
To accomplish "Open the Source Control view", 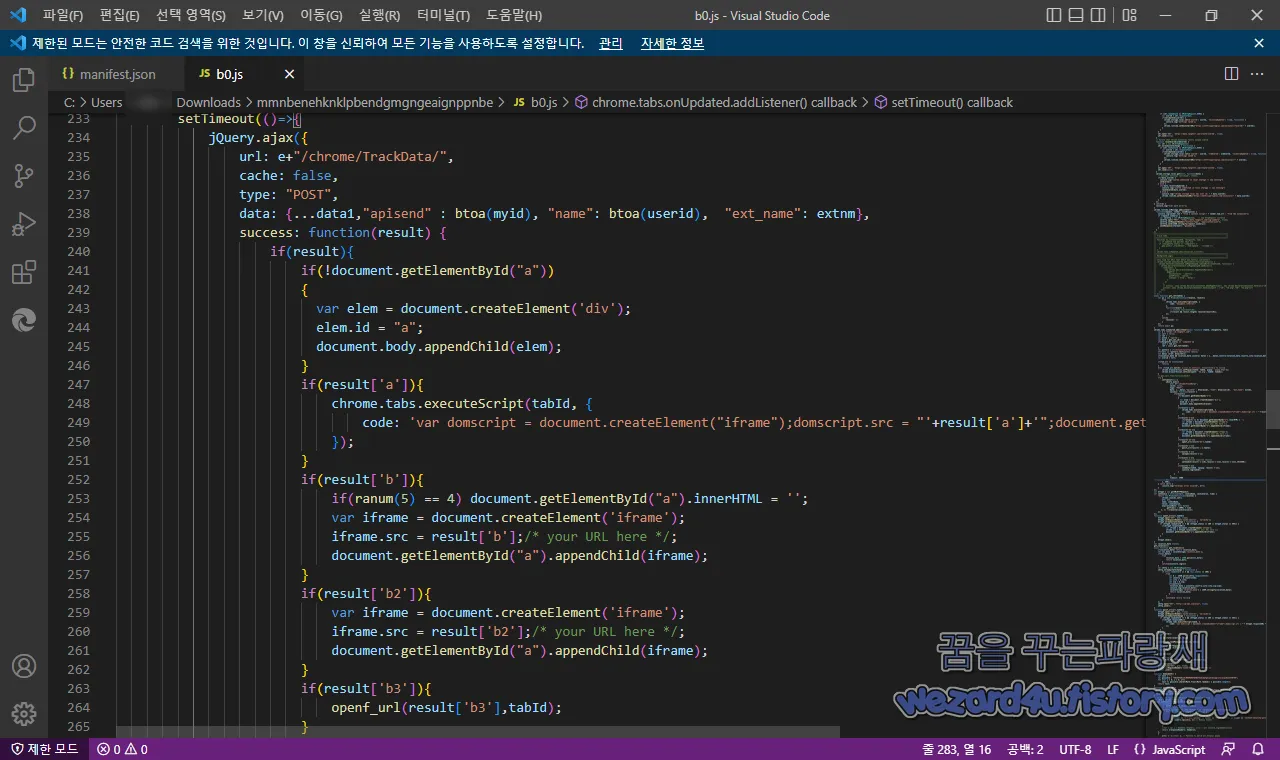I will pos(24,176).
